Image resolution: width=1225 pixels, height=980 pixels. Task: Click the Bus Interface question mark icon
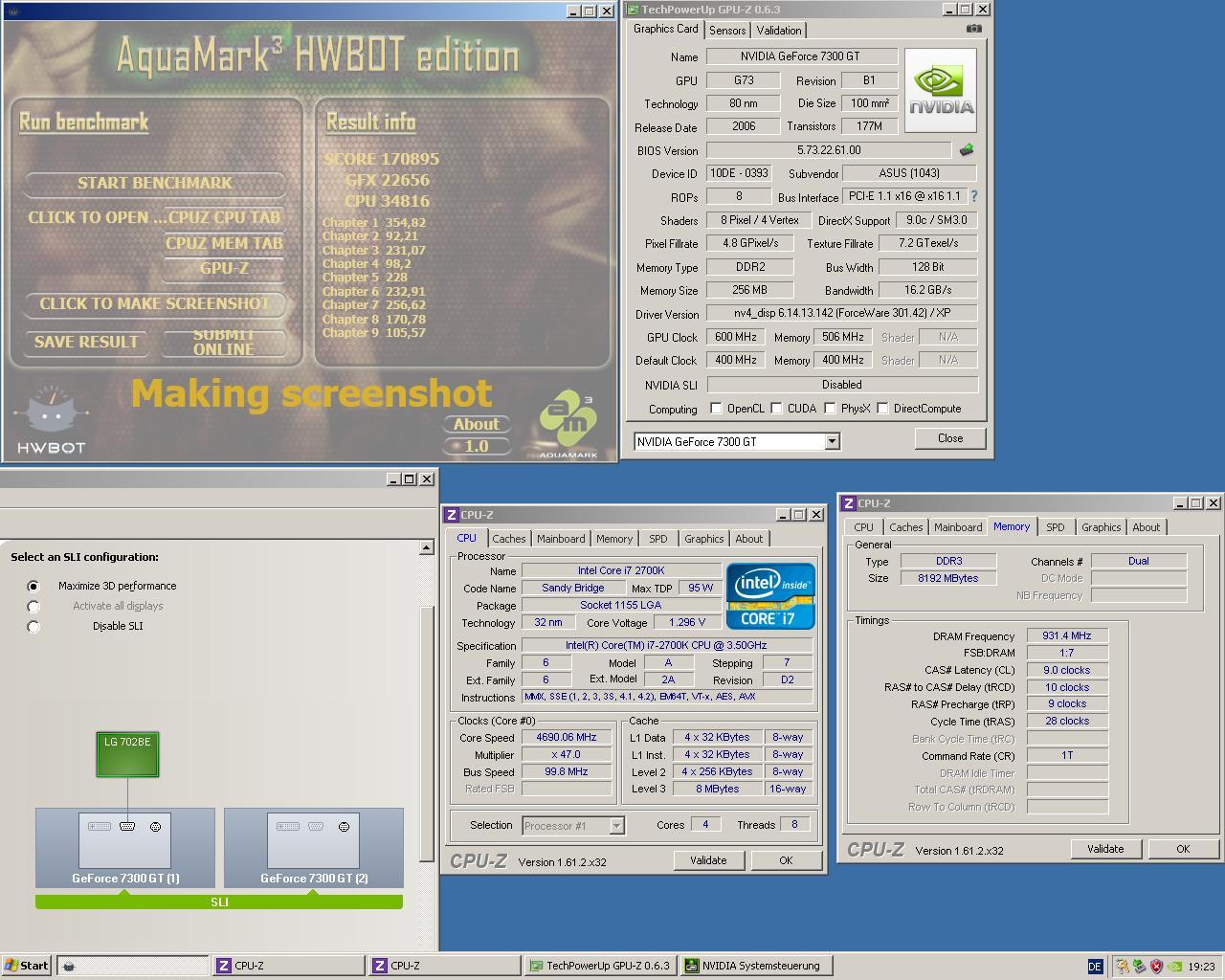[974, 196]
